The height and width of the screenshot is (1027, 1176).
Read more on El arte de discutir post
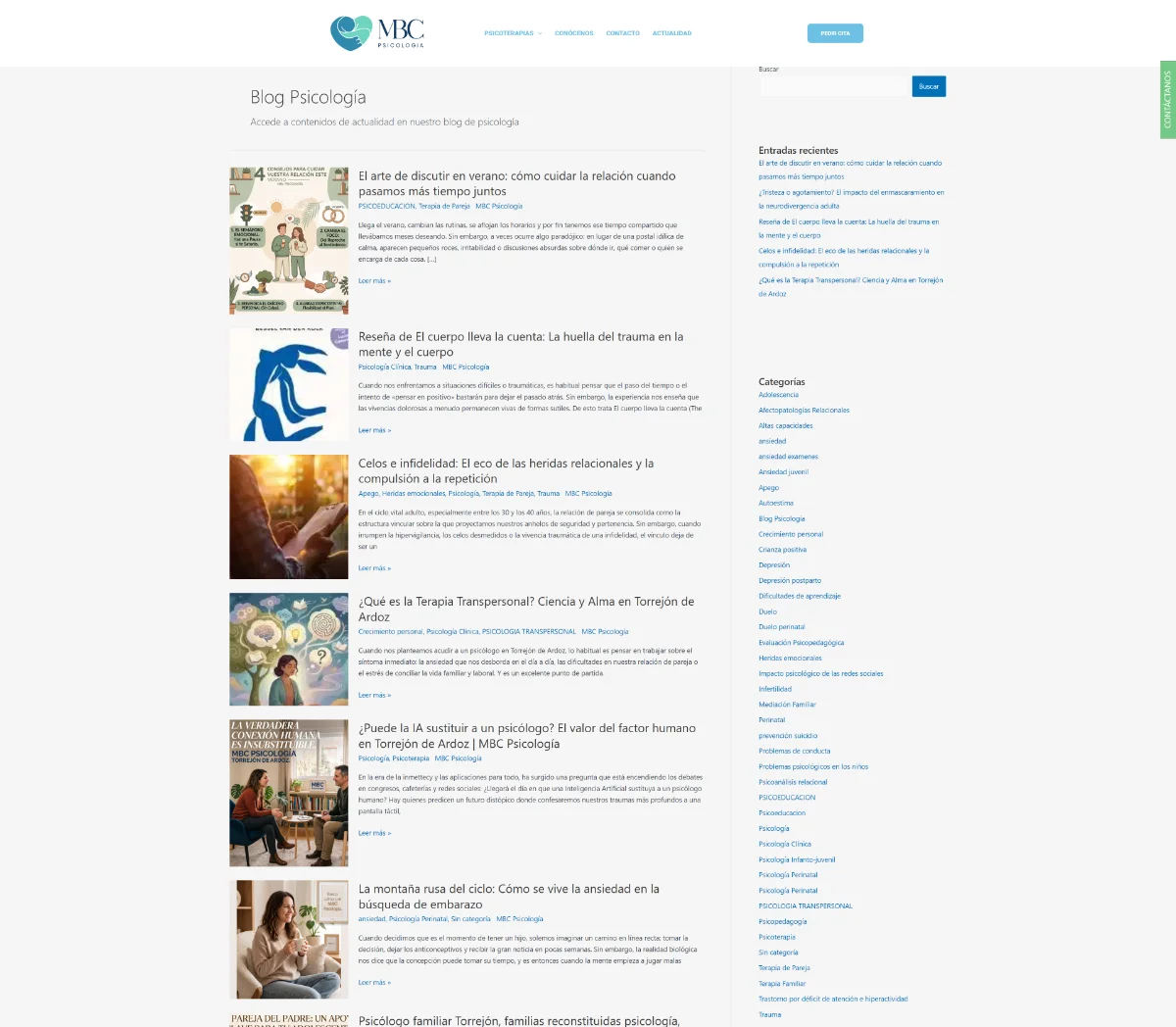pyautogui.click(x=374, y=281)
